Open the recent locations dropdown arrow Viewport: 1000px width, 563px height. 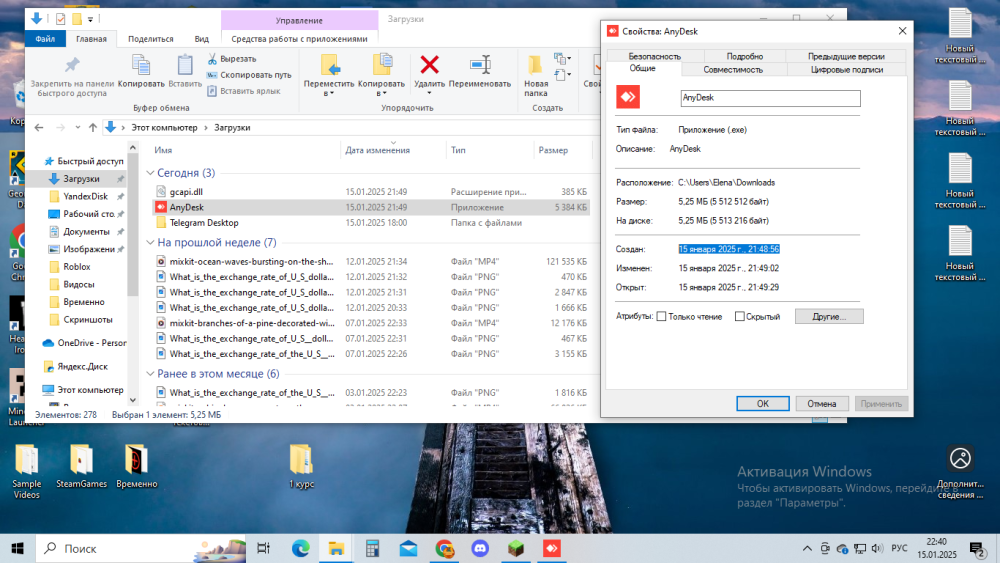point(78,128)
